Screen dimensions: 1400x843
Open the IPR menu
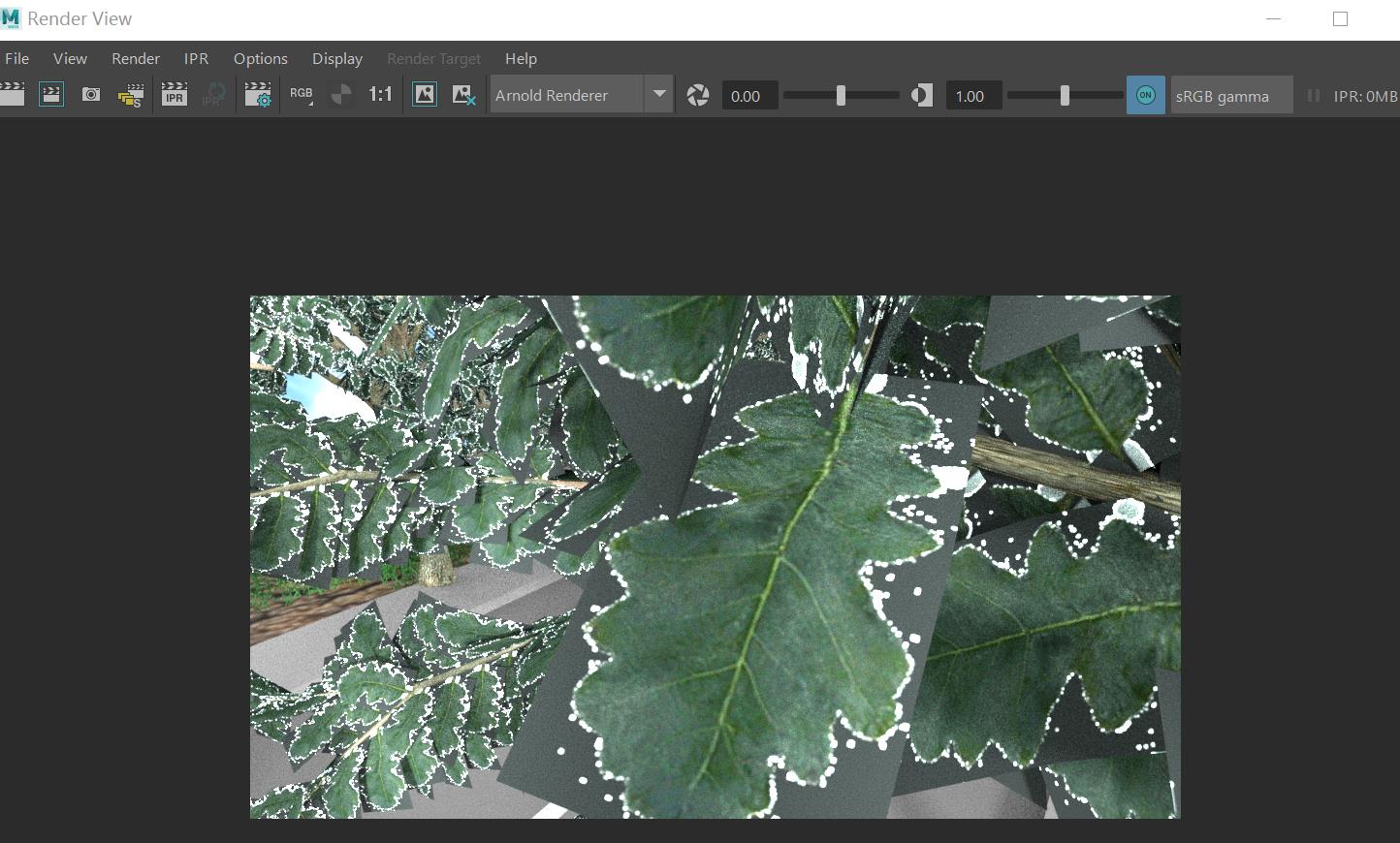[196, 58]
